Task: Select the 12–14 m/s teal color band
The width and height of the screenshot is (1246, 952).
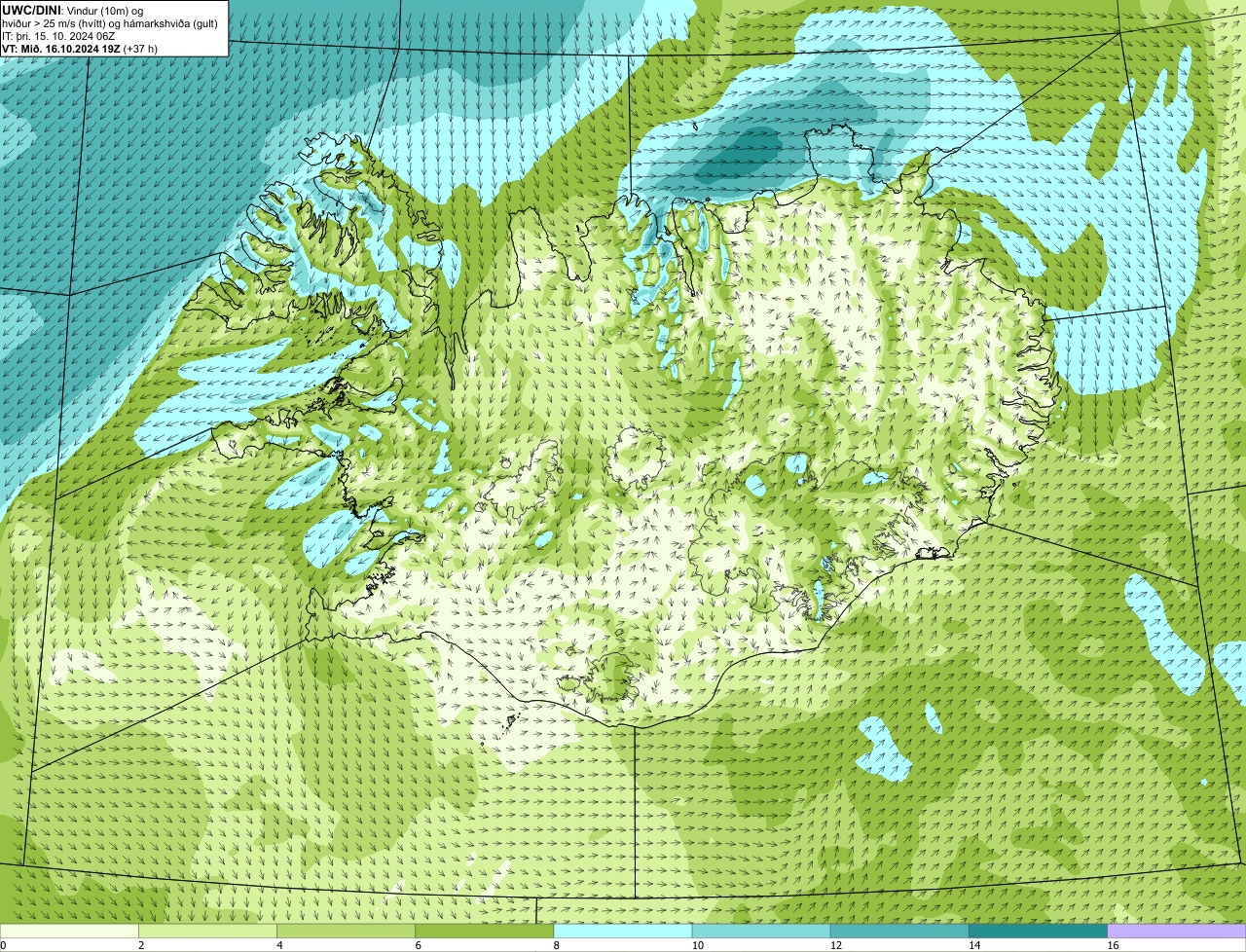Action: (x=899, y=931)
